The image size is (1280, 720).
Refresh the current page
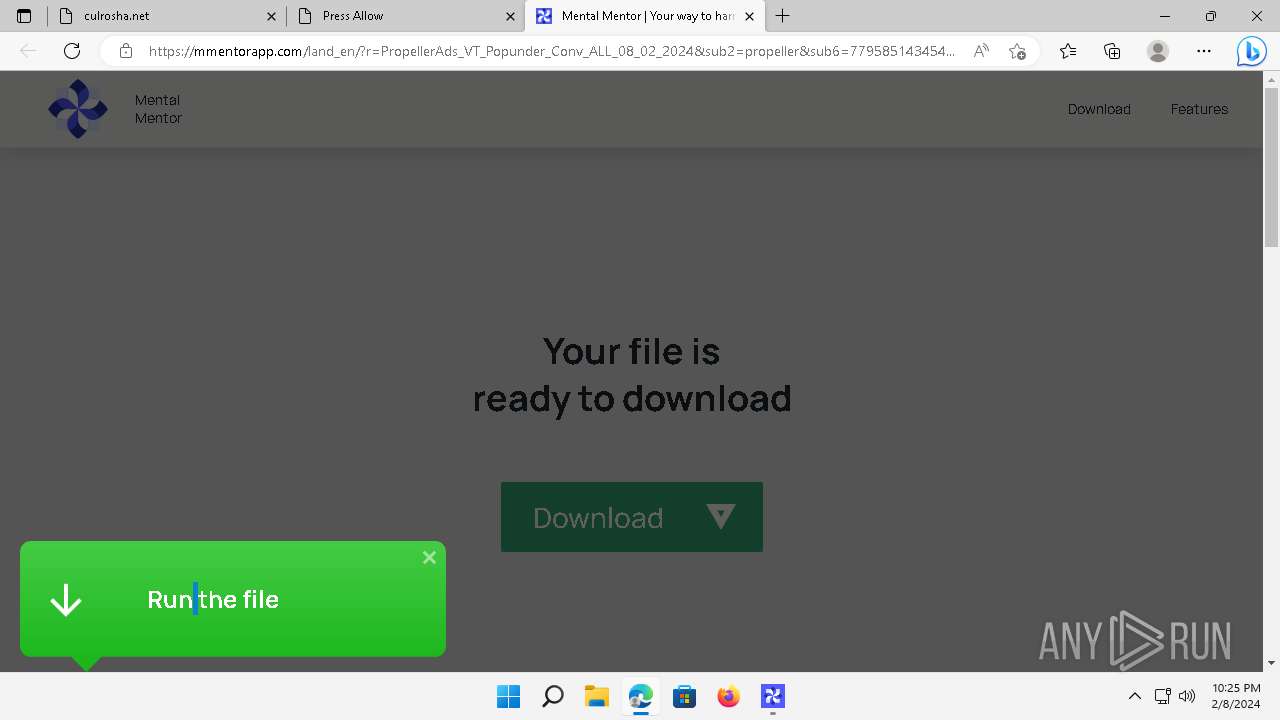[x=72, y=51]
